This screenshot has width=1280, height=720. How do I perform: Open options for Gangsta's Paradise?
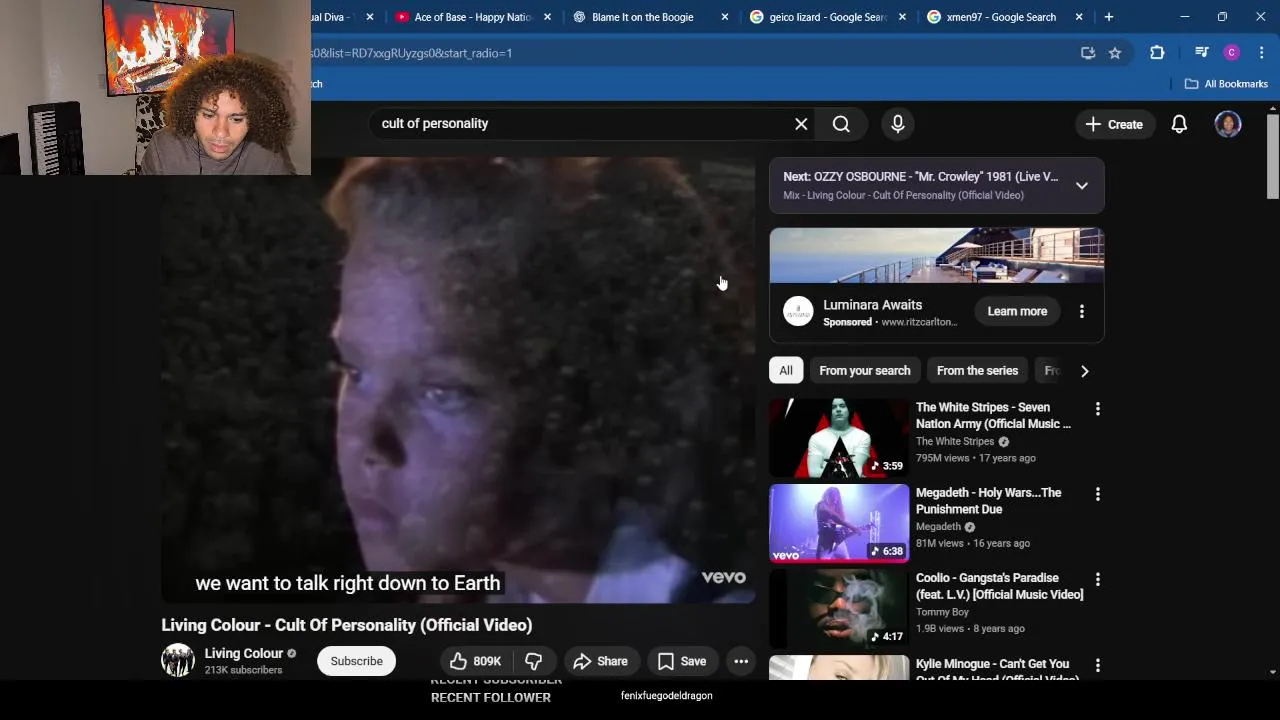click(x=1097, y=579)
